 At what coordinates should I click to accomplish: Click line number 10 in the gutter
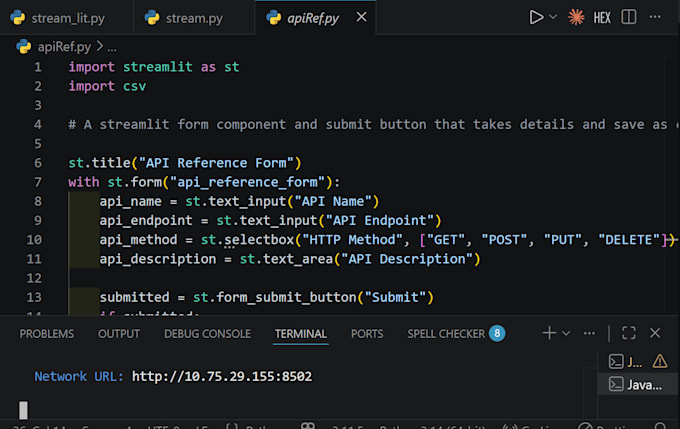[34, 239]
